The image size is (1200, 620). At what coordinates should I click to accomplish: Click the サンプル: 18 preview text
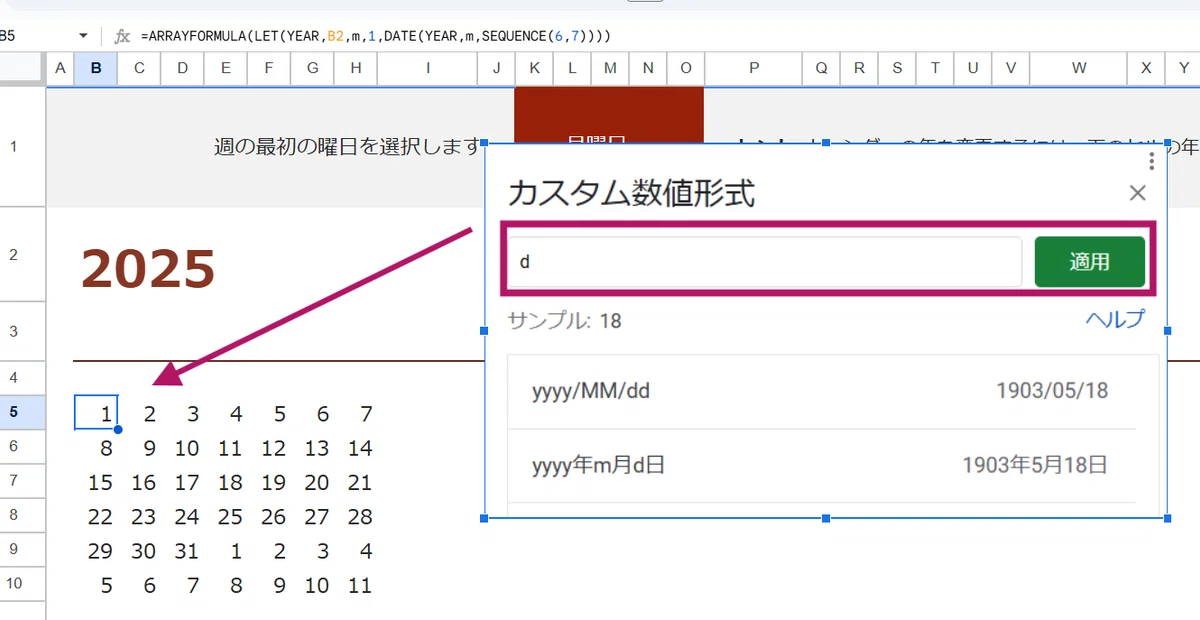click(565, 321)
